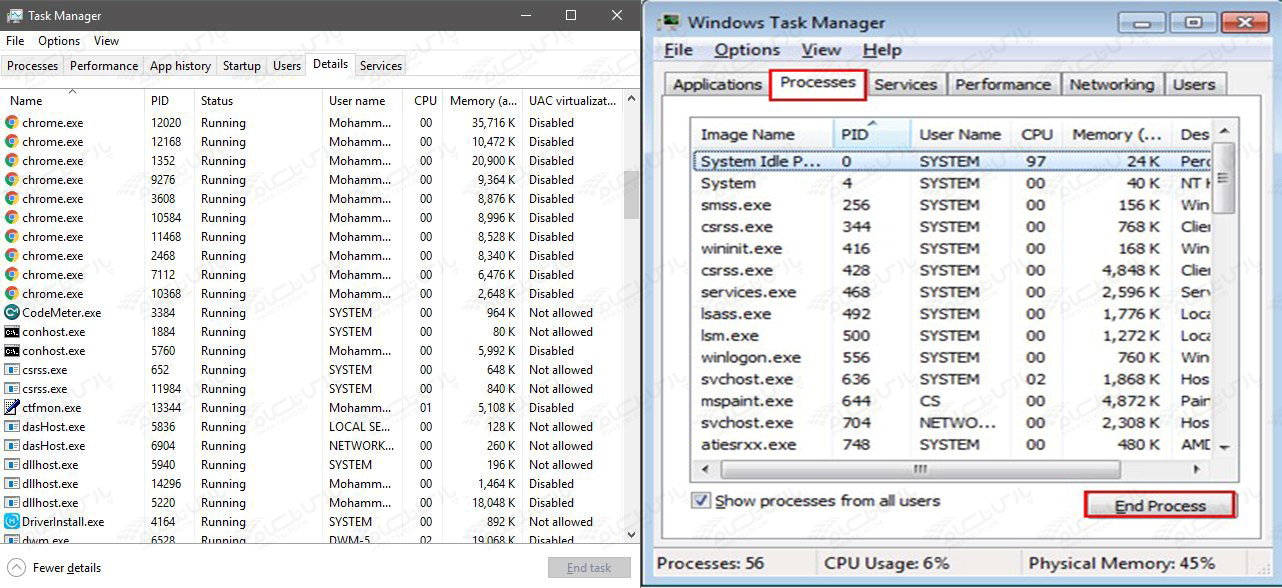Click the ctfmon.exe pen icon
Image resolution: width=1282 pixels, height=588 pixels.
tap(12, 408)
